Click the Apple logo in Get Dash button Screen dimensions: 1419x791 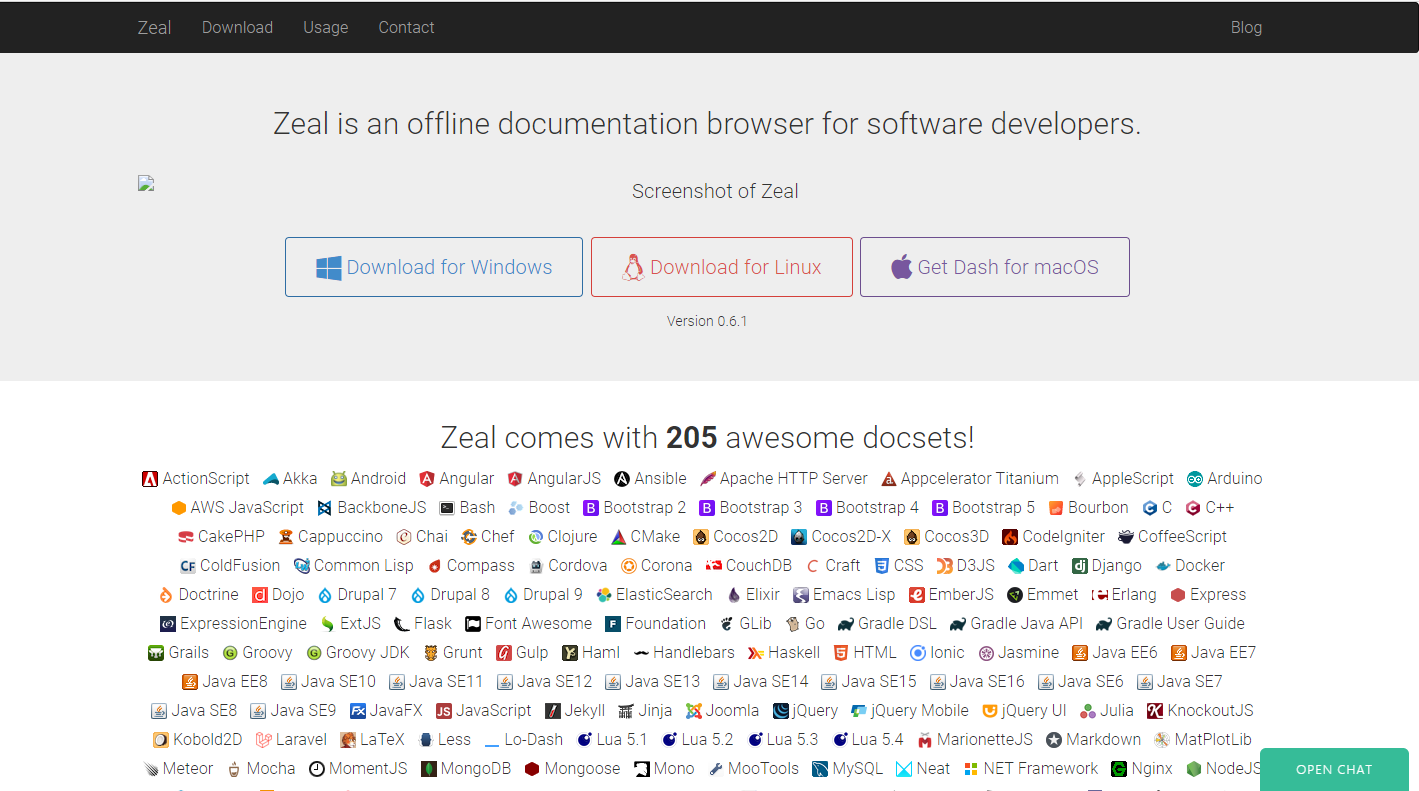(x=901, y=267)
